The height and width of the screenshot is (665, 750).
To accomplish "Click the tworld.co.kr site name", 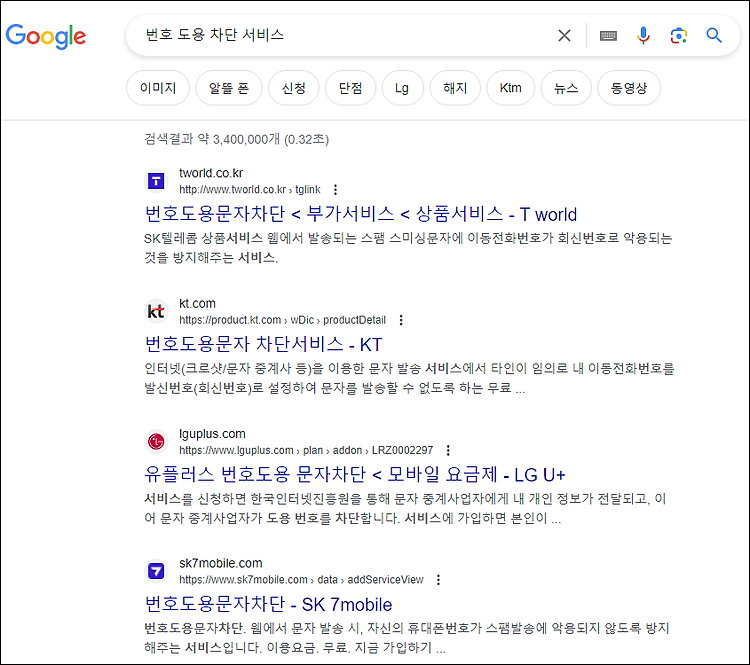I will (211, 173).
